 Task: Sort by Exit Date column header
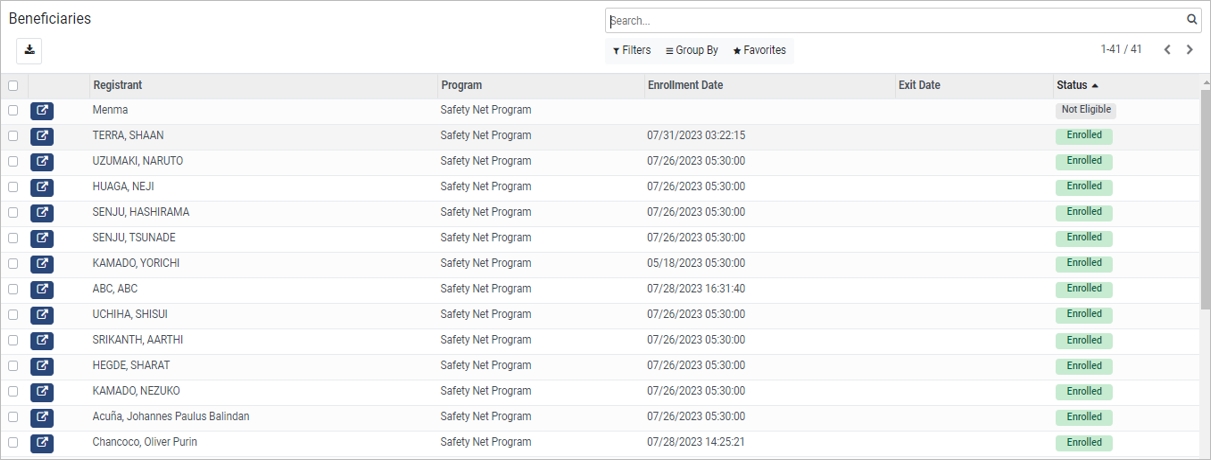coord(919,86)
